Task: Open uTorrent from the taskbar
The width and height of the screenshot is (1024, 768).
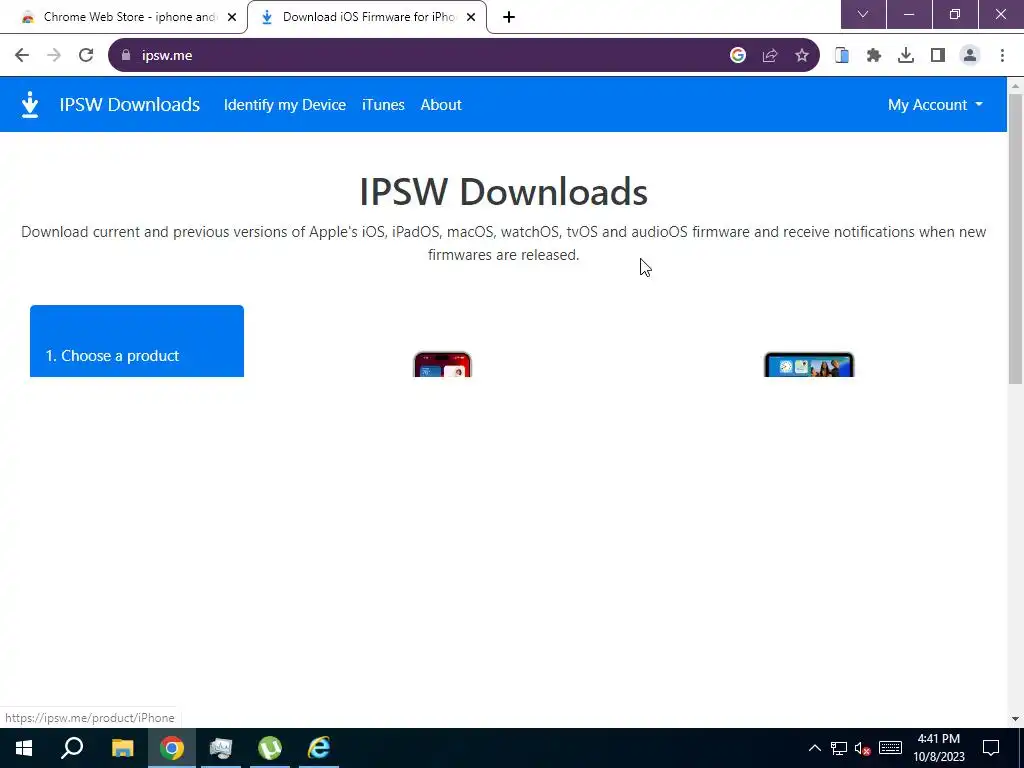Action: [270, 748]
